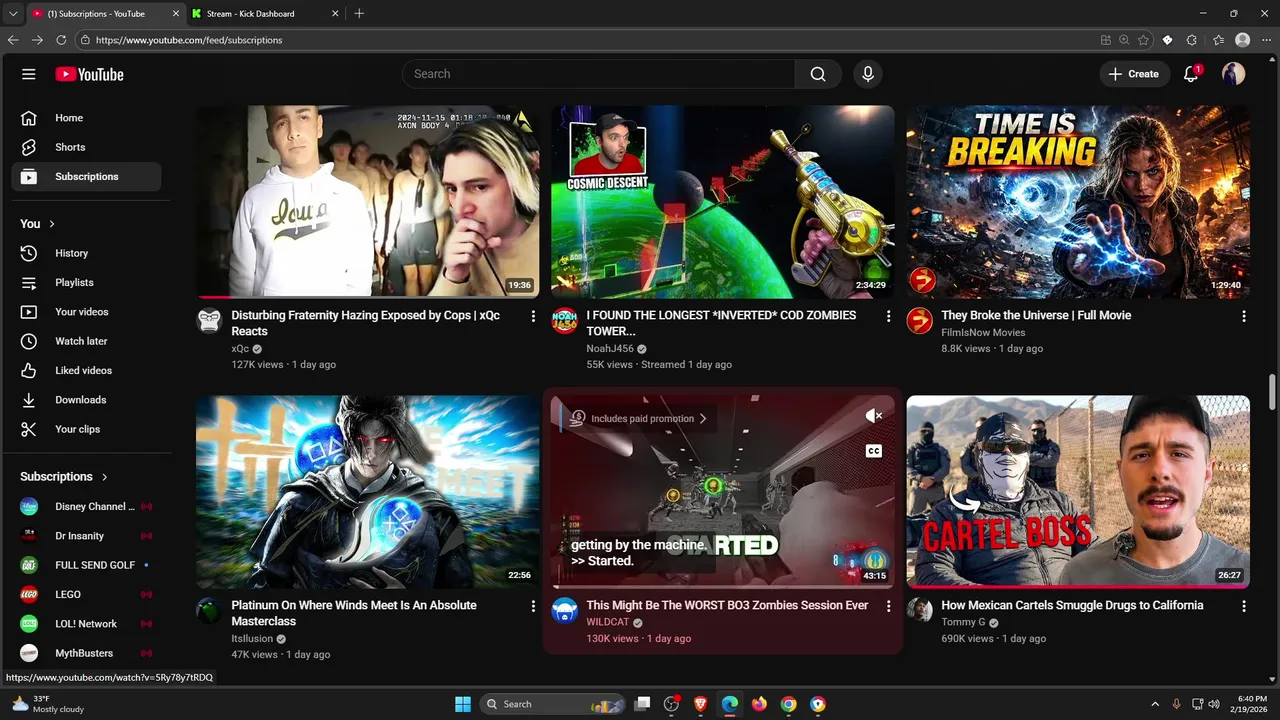Open Dr Insanity channel
The width and height of the screenshot is (1280, 720).
[x=86, y=536]
